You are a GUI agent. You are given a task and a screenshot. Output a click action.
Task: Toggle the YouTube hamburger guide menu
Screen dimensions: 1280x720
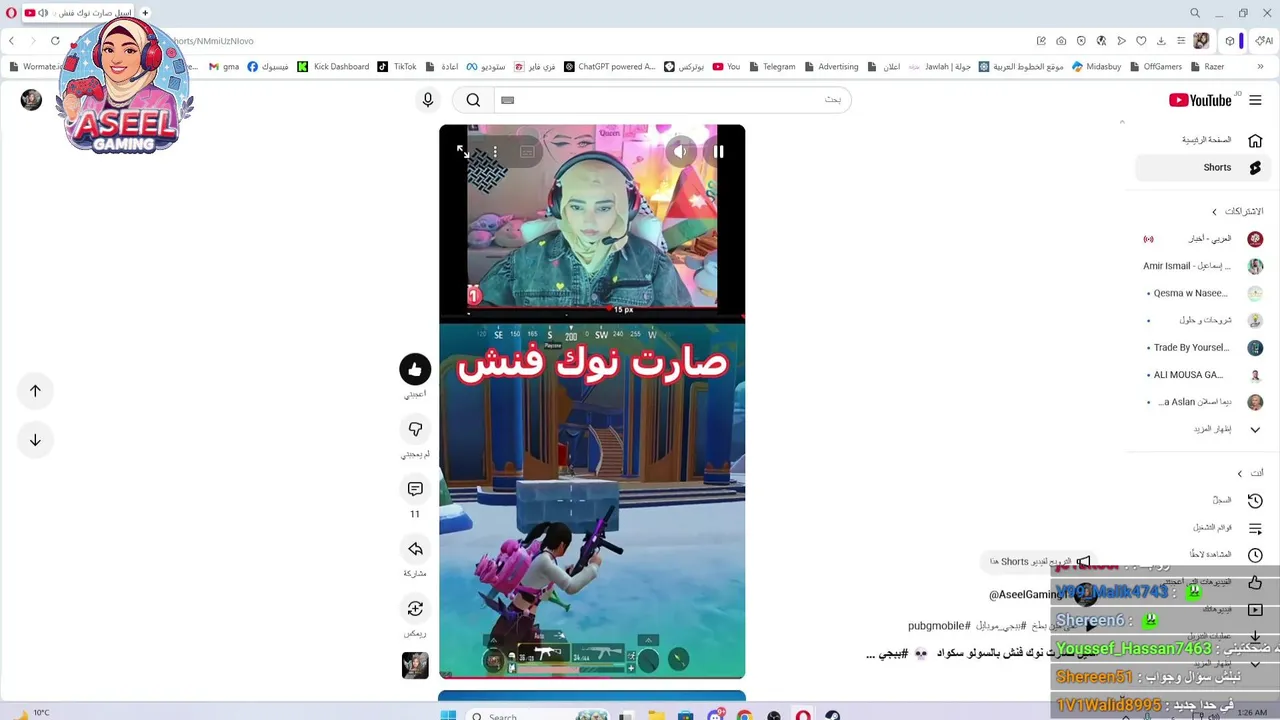(1255, 100)
